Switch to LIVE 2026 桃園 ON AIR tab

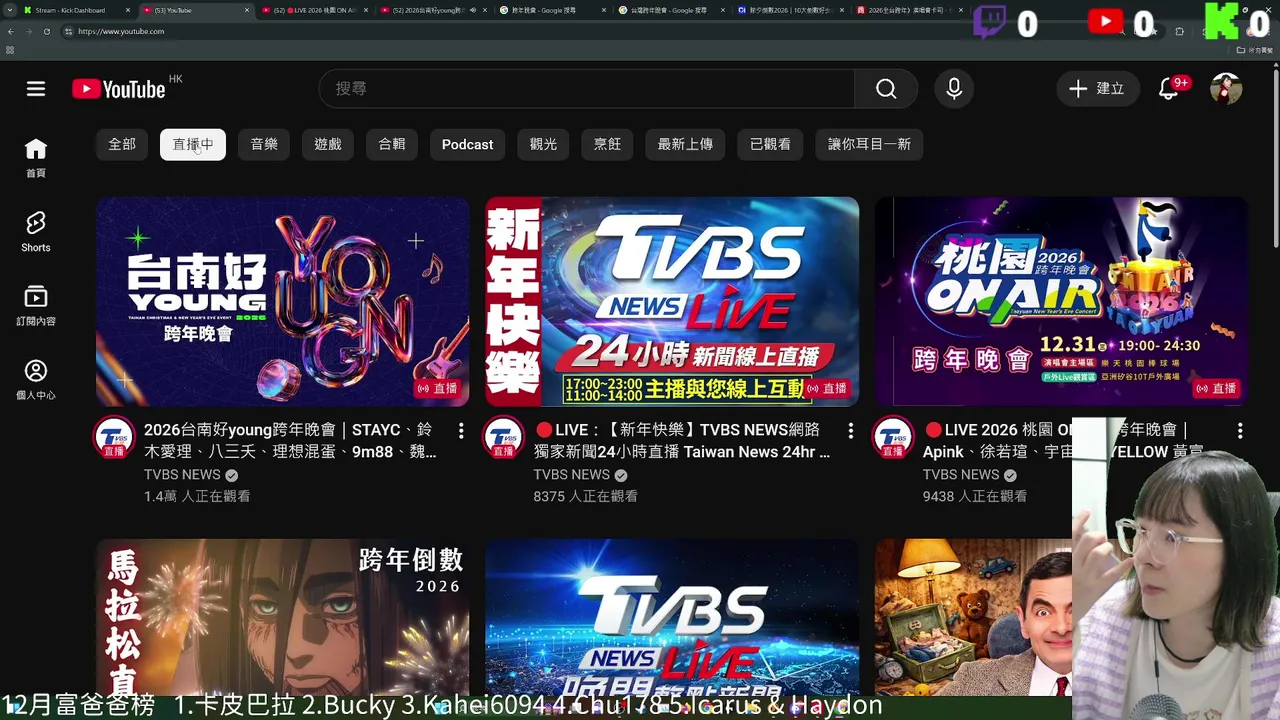[x=315, y=10]
